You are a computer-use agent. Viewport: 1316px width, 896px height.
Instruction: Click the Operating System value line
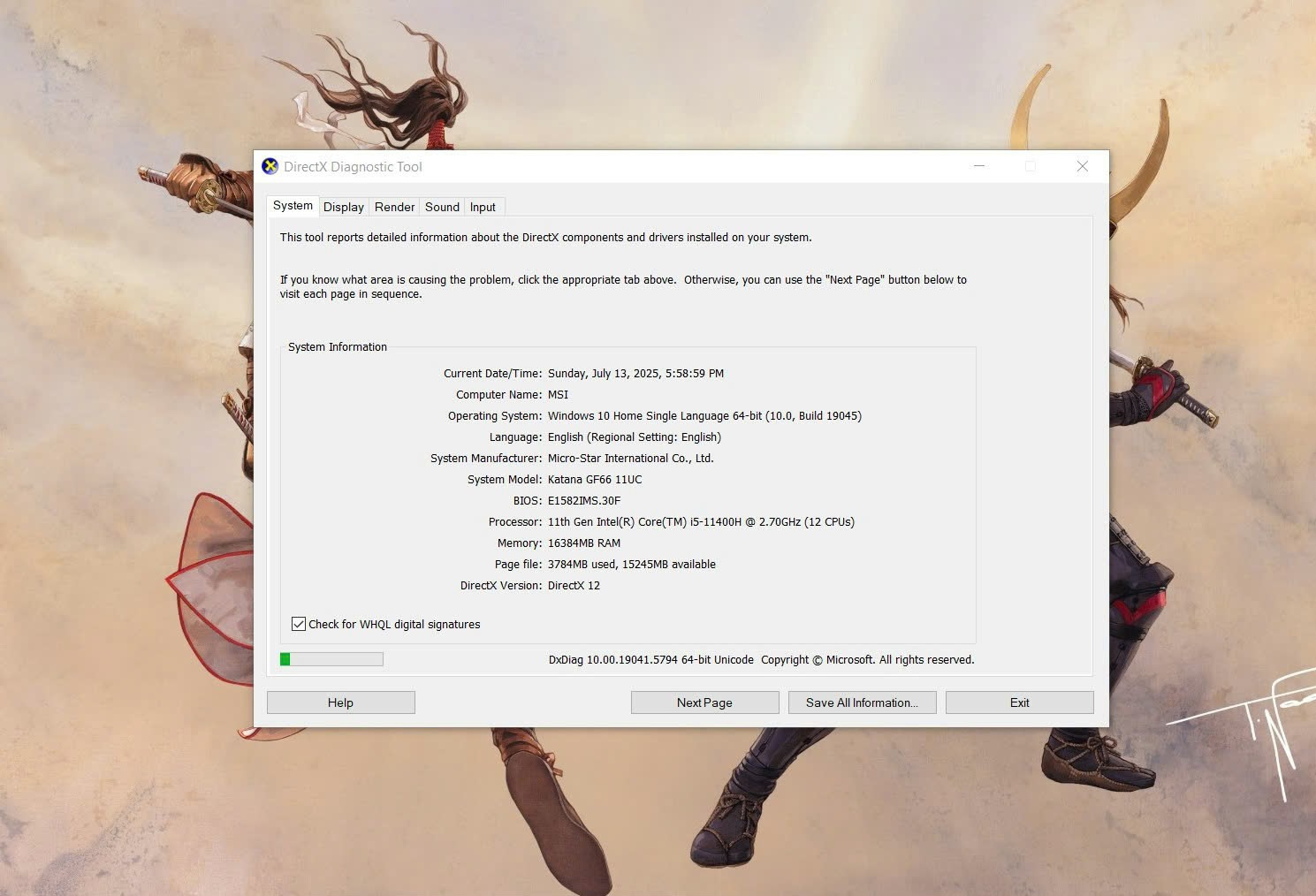click(704, 416)
